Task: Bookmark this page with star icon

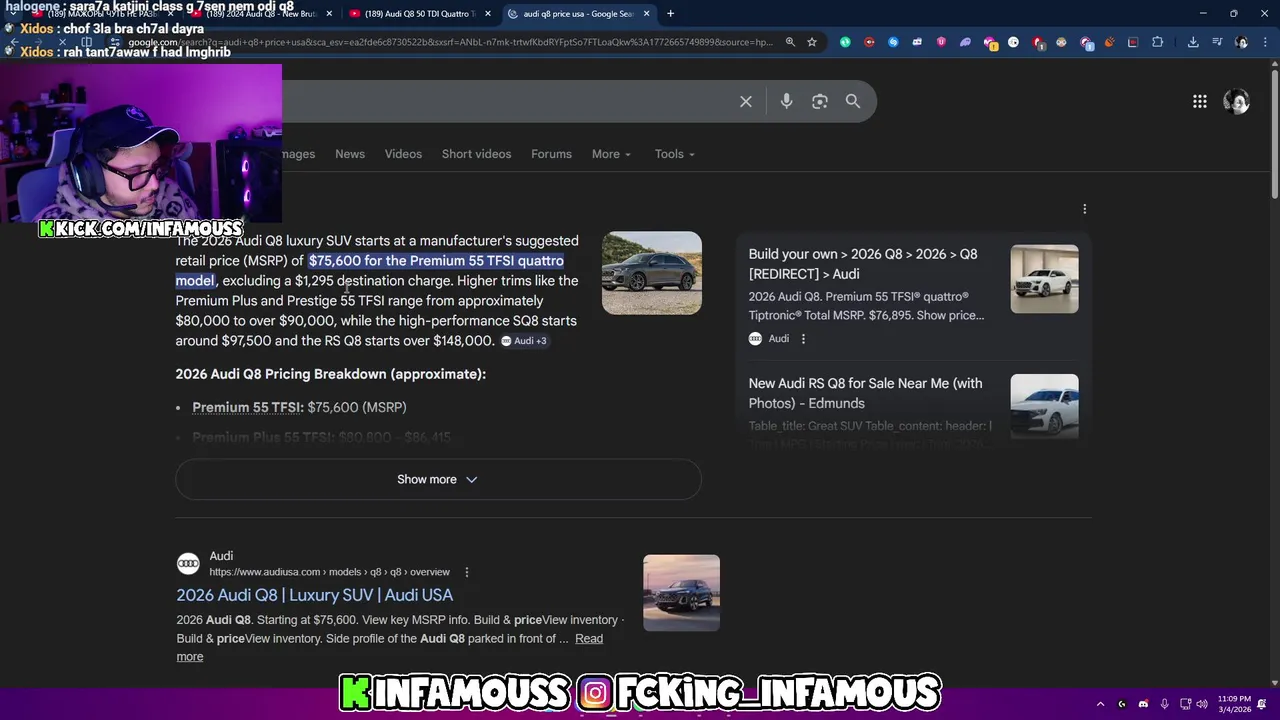Action: (x=812, y=42)
